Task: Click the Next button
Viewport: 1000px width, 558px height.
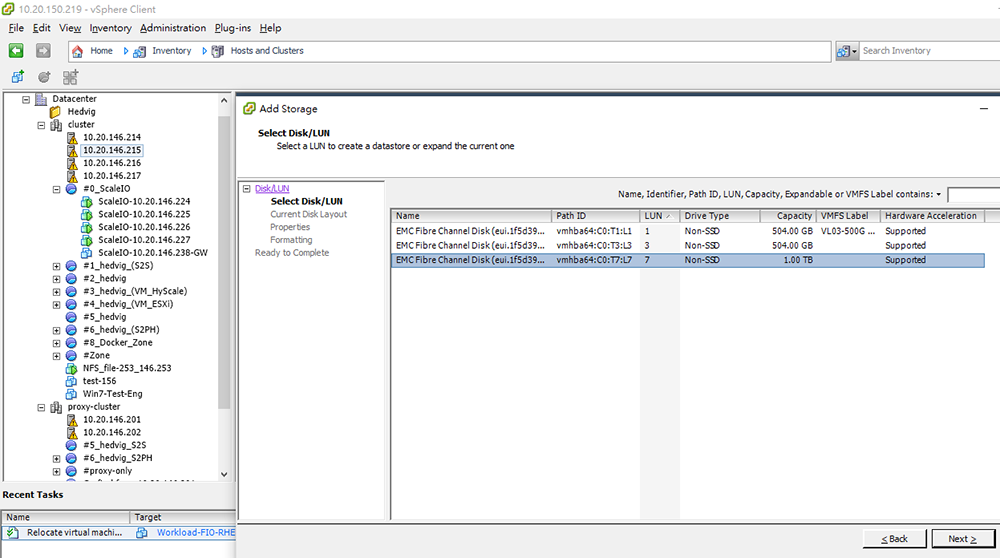Action: 962,539
